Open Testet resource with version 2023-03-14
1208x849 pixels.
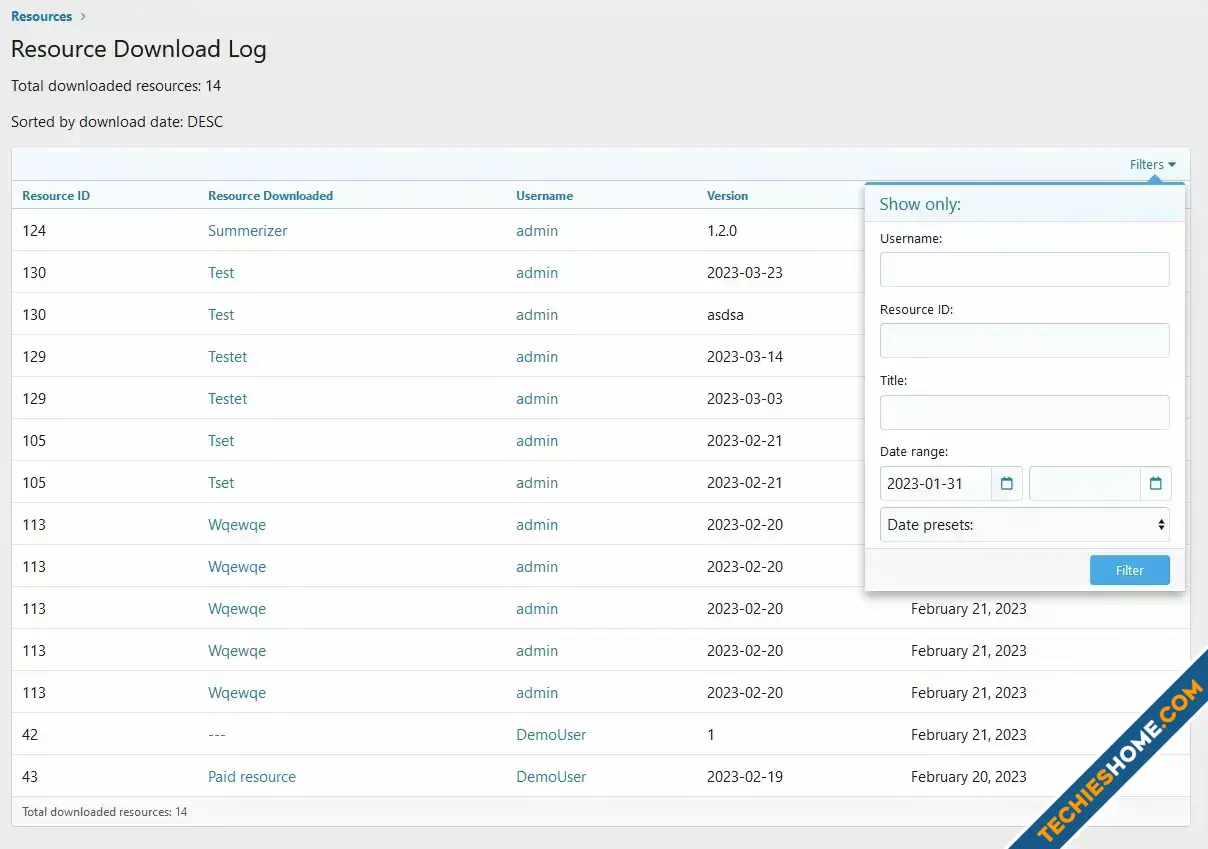tap(227, 357)
